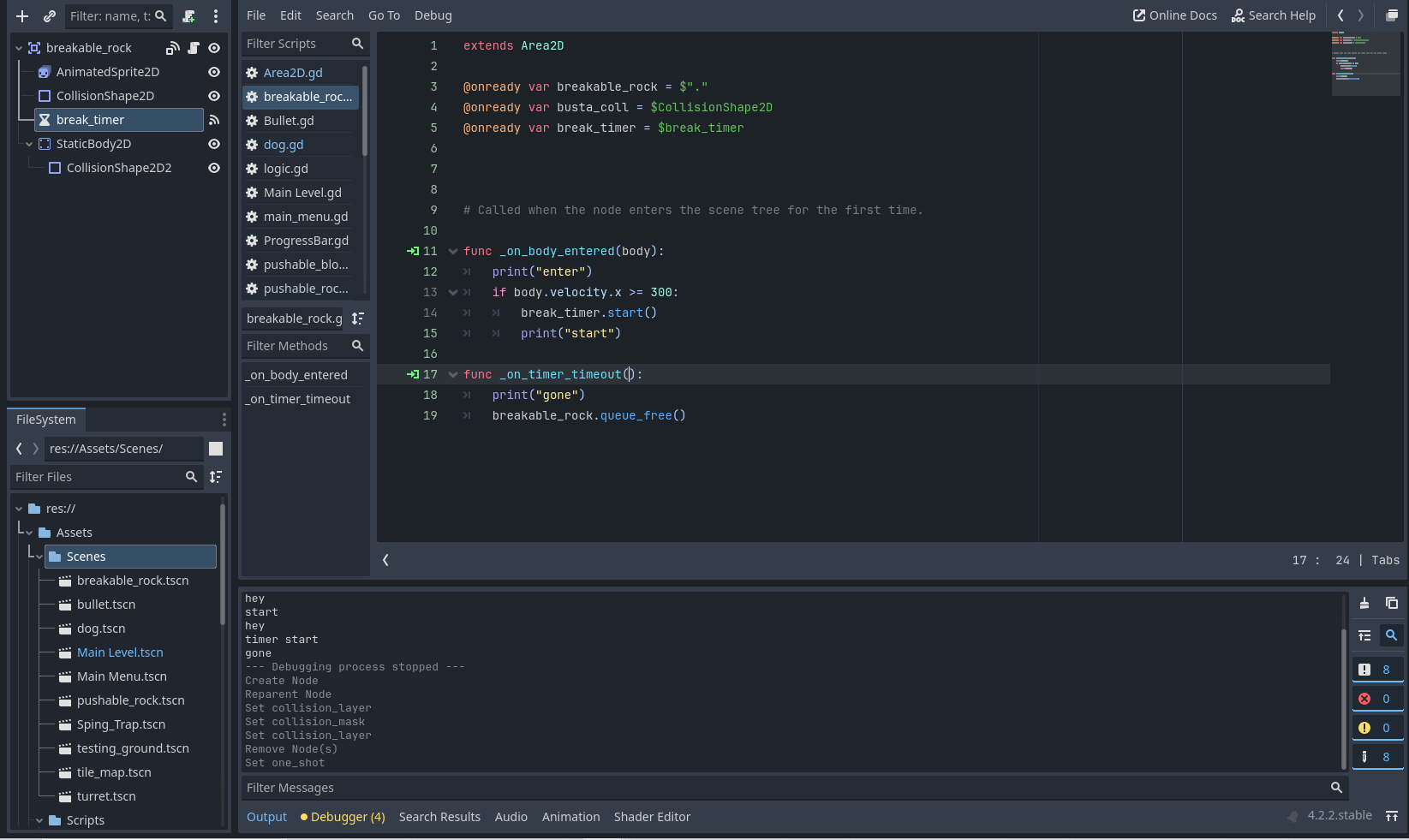Toggle the remote/local scene button on break_timer
The width and height of the screenshot is (1409, 840).
[214, 120]
